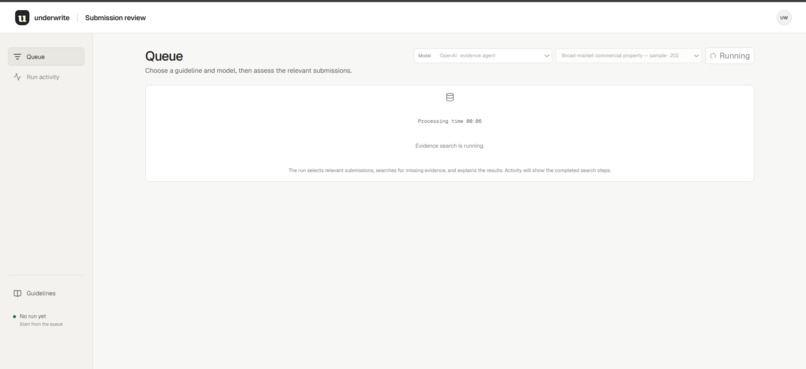This screenshot has height=369, width=806.
Task: Open the Model evidence agent dropdown
Action: 483,56
